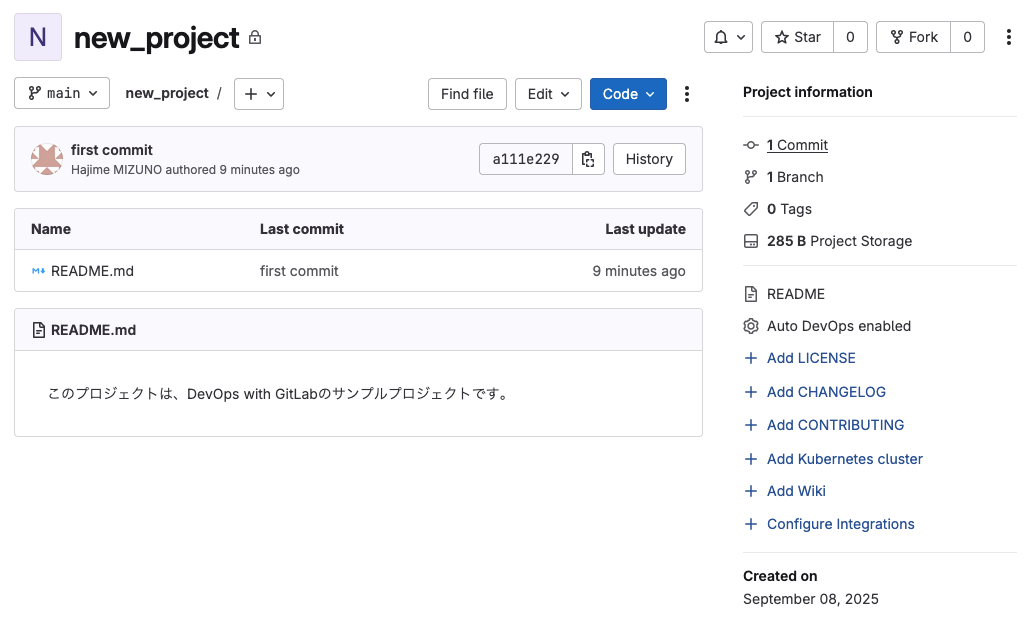Expand the plus add-file dropdown

[x=259, y=93]
